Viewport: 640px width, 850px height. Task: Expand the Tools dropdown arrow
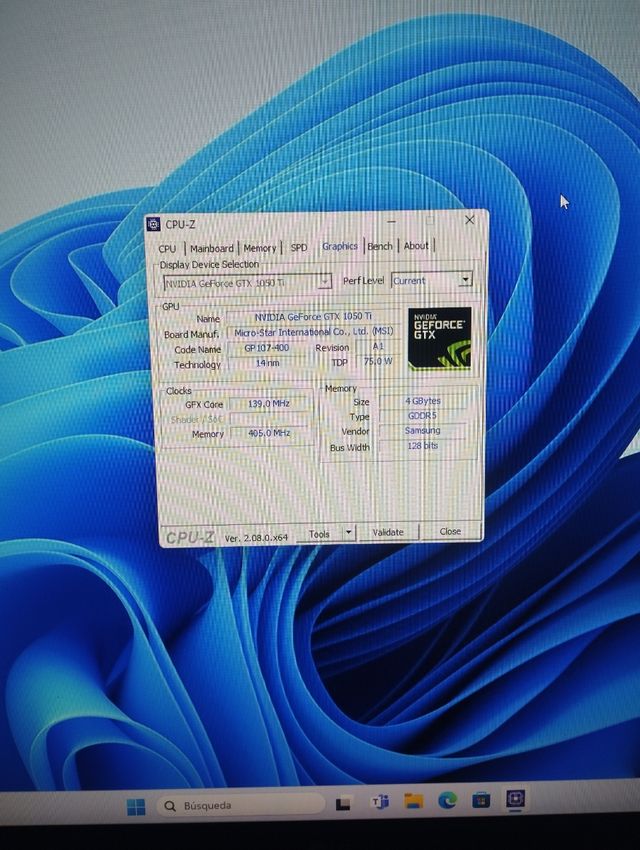347,533
